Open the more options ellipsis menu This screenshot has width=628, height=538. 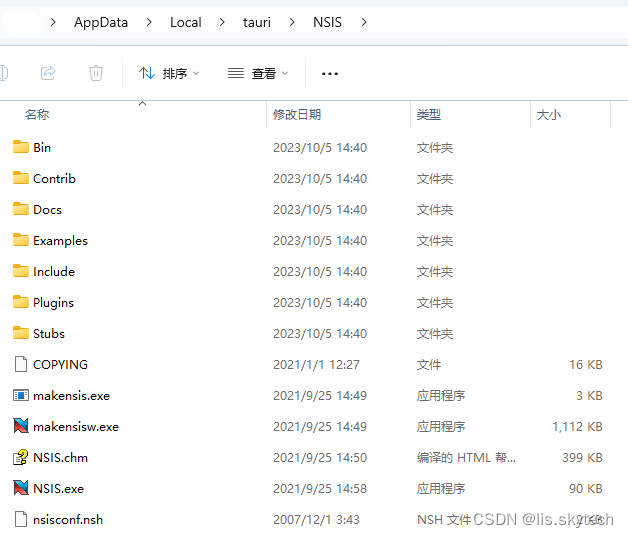330,74
